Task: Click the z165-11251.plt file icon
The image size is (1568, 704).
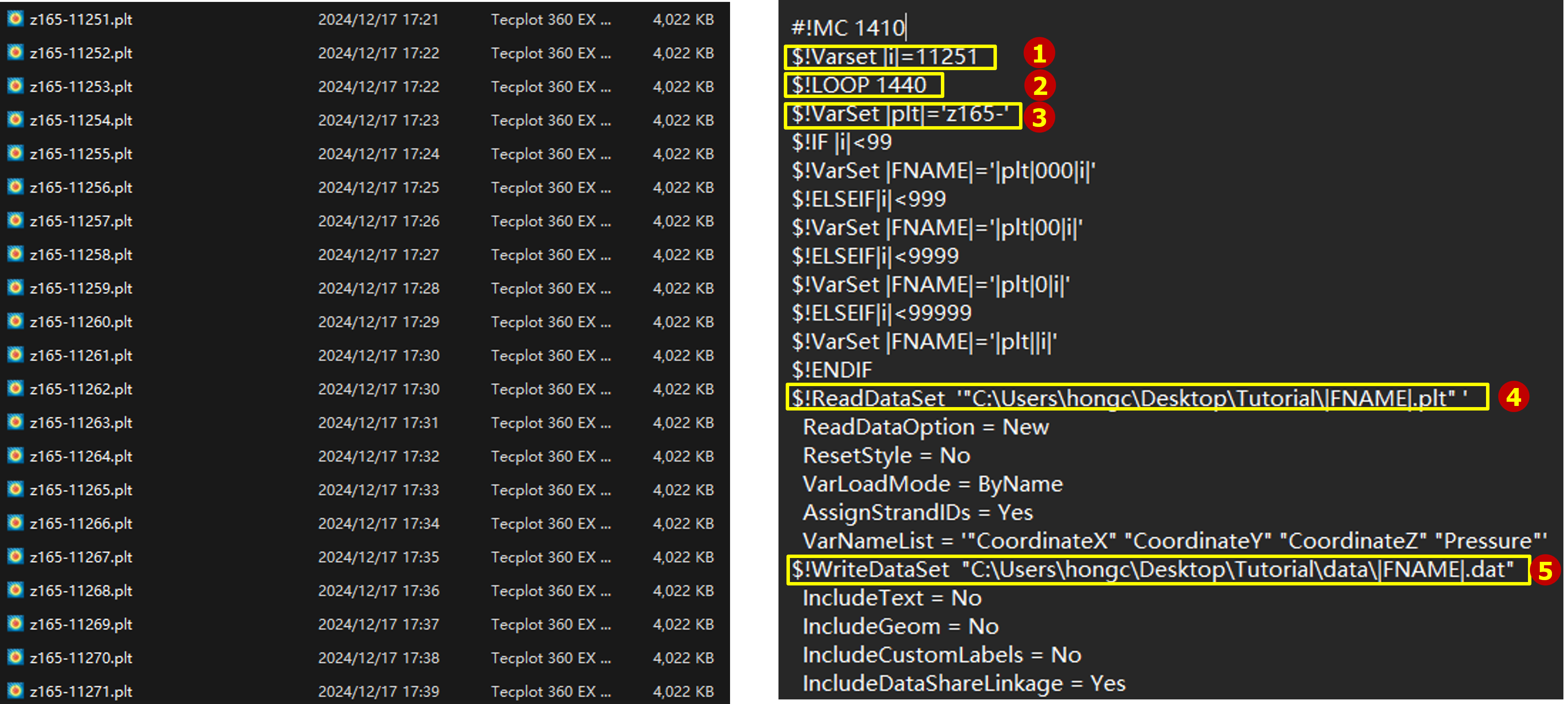Action: 15,19
